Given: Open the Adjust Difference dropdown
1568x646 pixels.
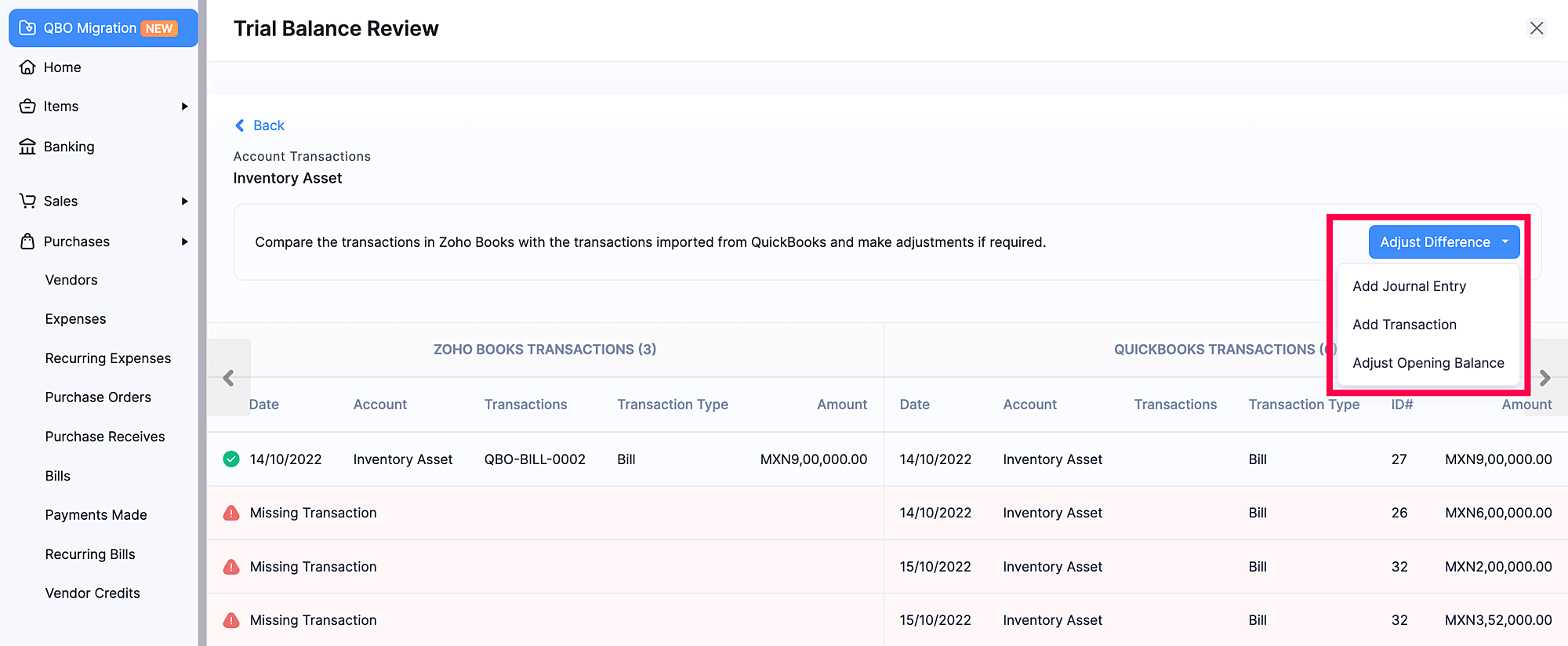Looking at the screenshot, I should tap(1443, 242).
